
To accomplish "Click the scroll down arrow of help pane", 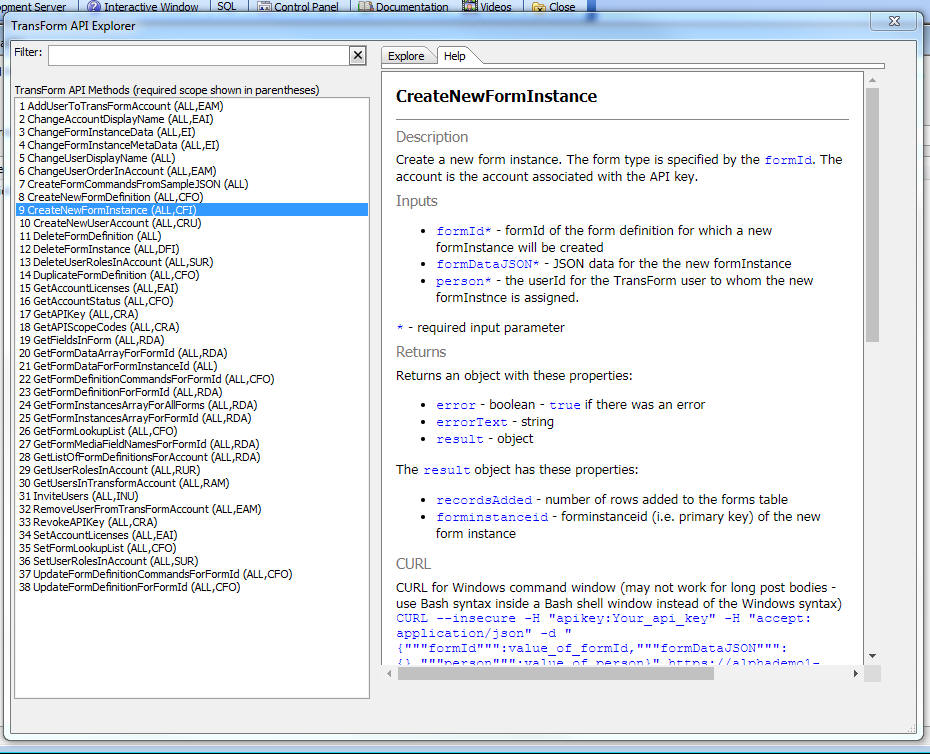I will click(872, 656).
